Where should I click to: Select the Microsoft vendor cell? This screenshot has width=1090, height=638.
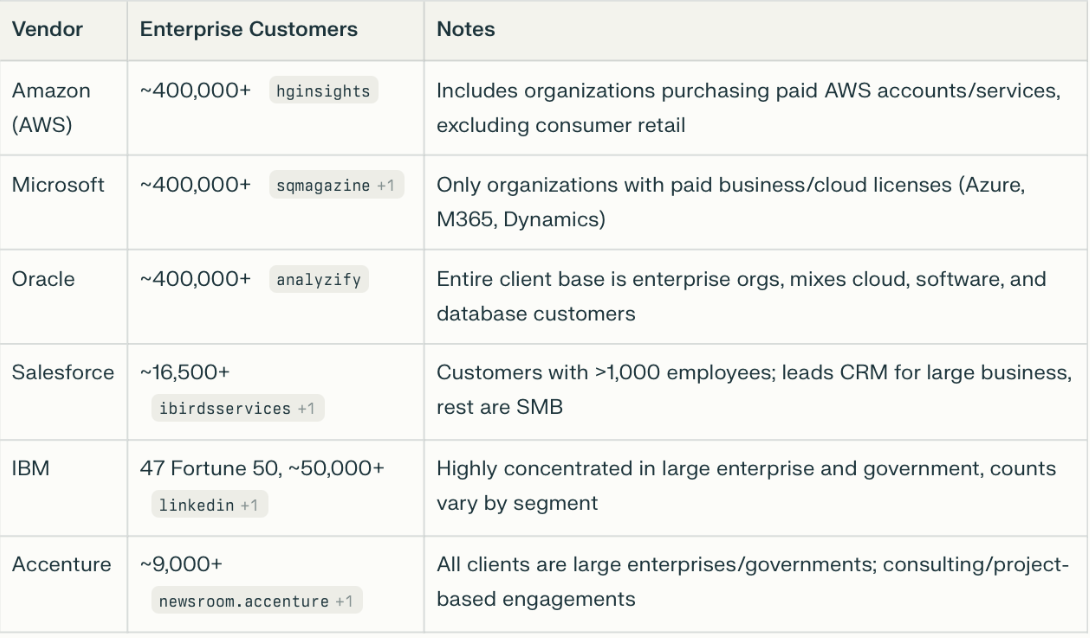click(x=58, y=185)
